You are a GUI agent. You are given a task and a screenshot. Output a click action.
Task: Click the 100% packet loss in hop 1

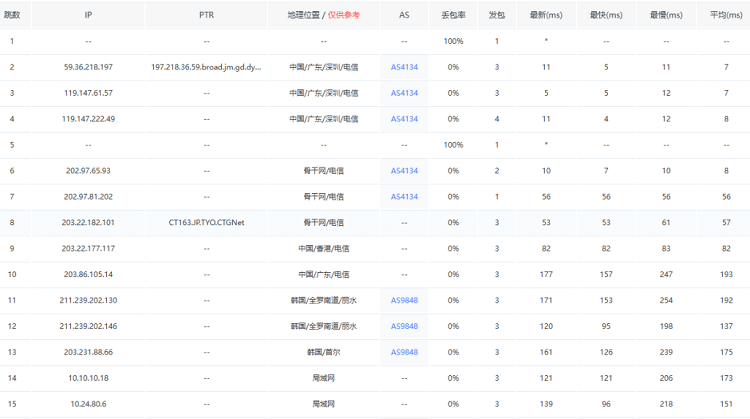pos(453,41)
